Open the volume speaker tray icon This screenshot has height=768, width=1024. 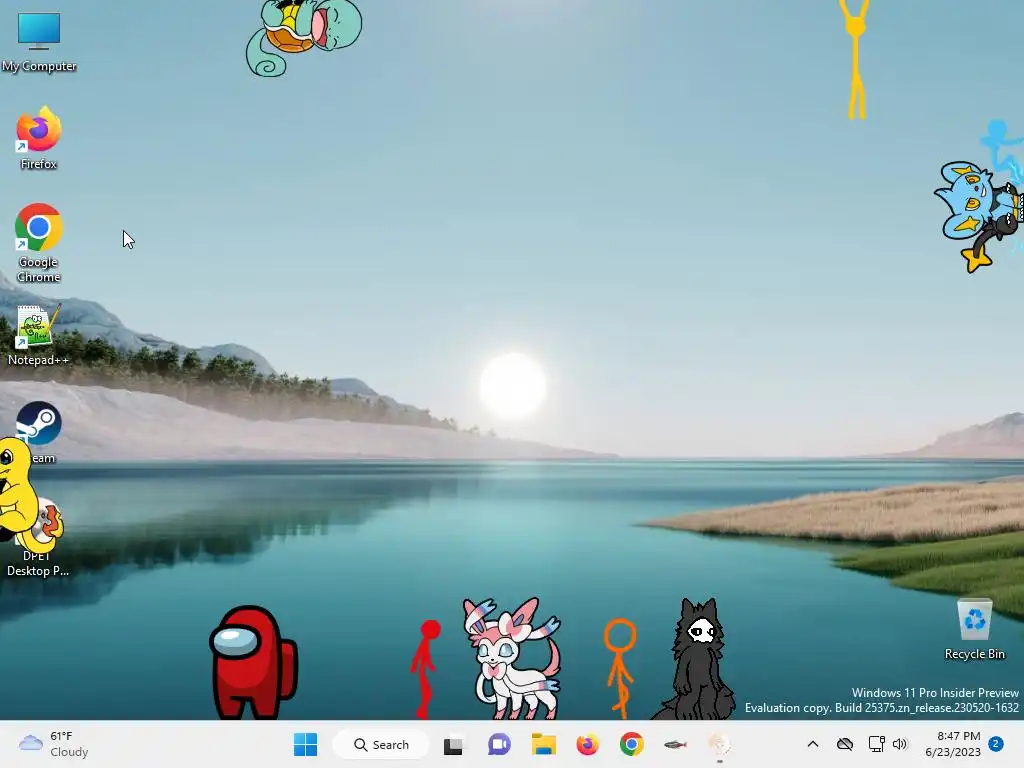coord(900,744)
